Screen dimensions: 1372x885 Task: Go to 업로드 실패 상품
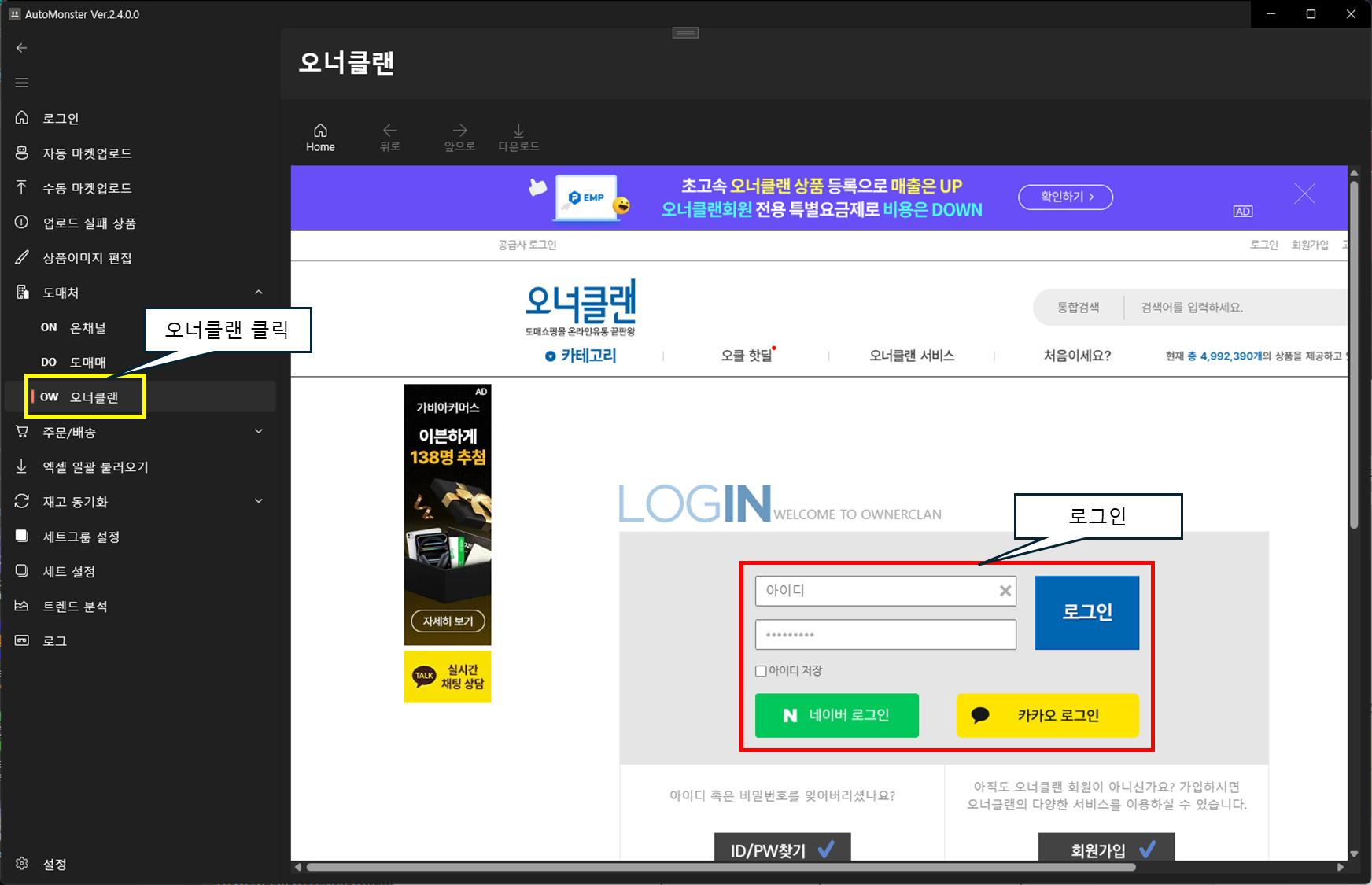coord(140,223)
